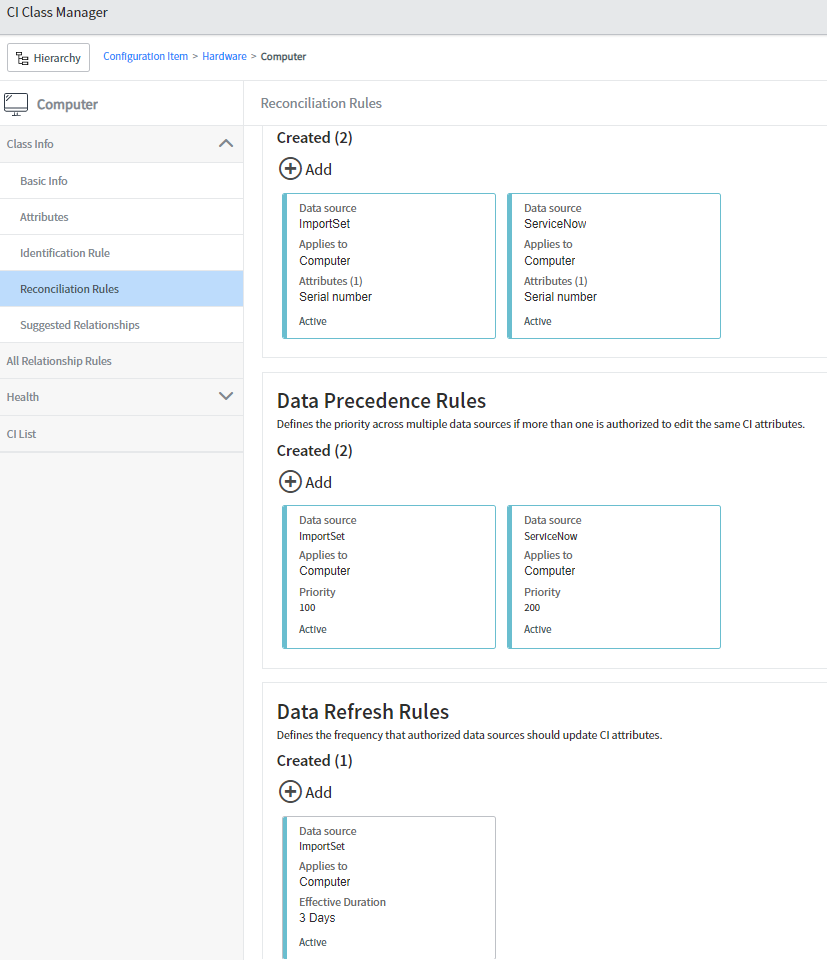The width and height of the screenshot is (827, 960).
Task: Click the plus icon under Data Precedence Rules
Action: [289, 482]
